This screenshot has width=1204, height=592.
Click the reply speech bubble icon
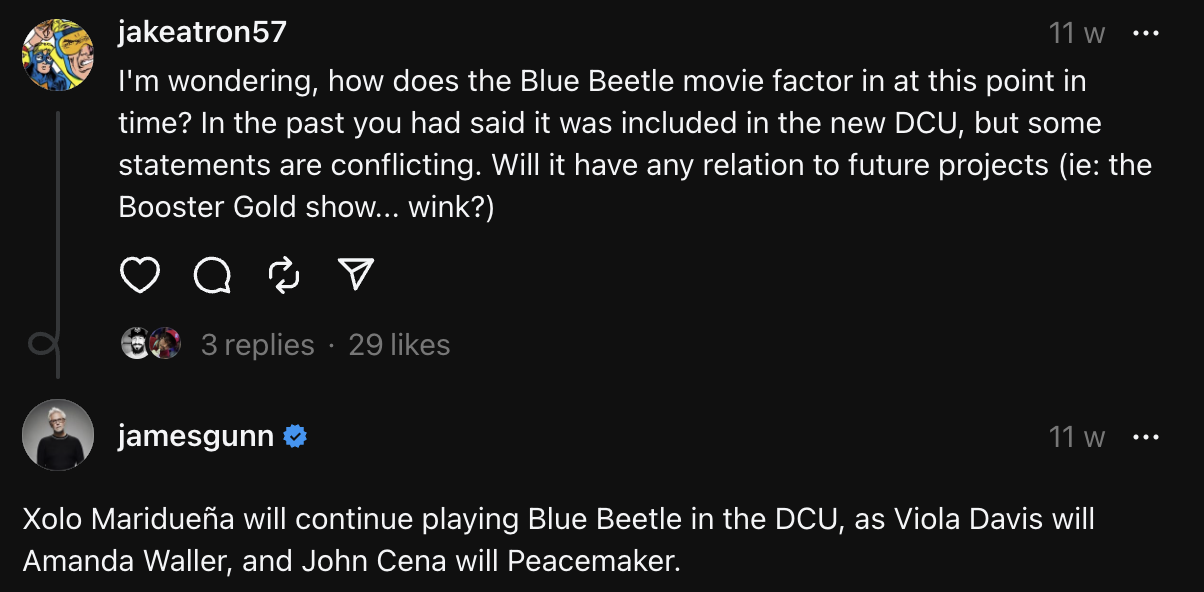[x=212, y=275]
